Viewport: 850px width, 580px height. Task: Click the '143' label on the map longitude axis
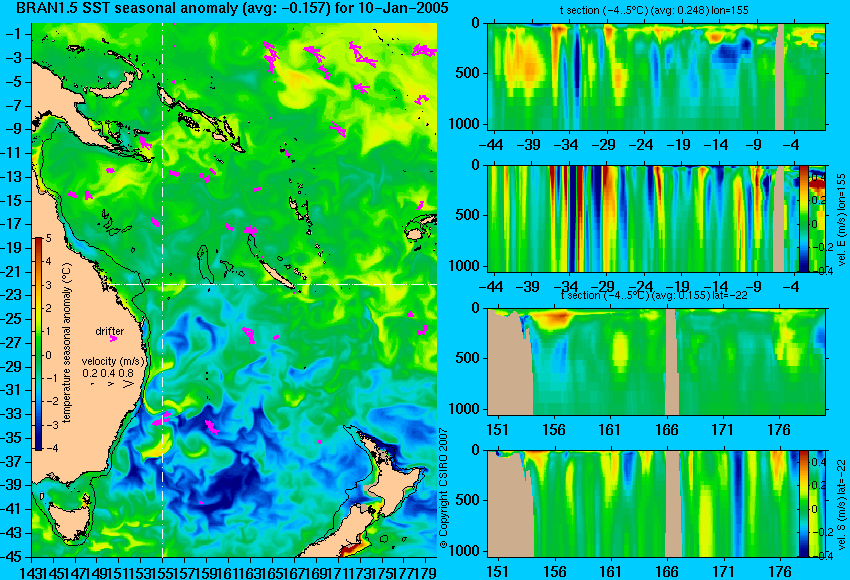coord(29,571)
